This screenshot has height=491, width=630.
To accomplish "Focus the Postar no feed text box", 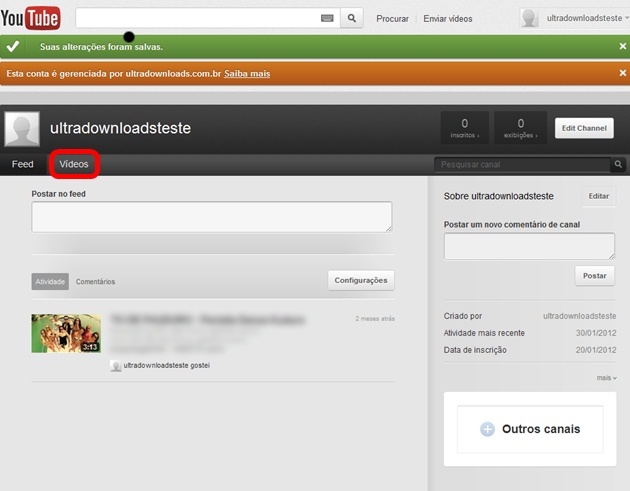I will click(212, 217).
